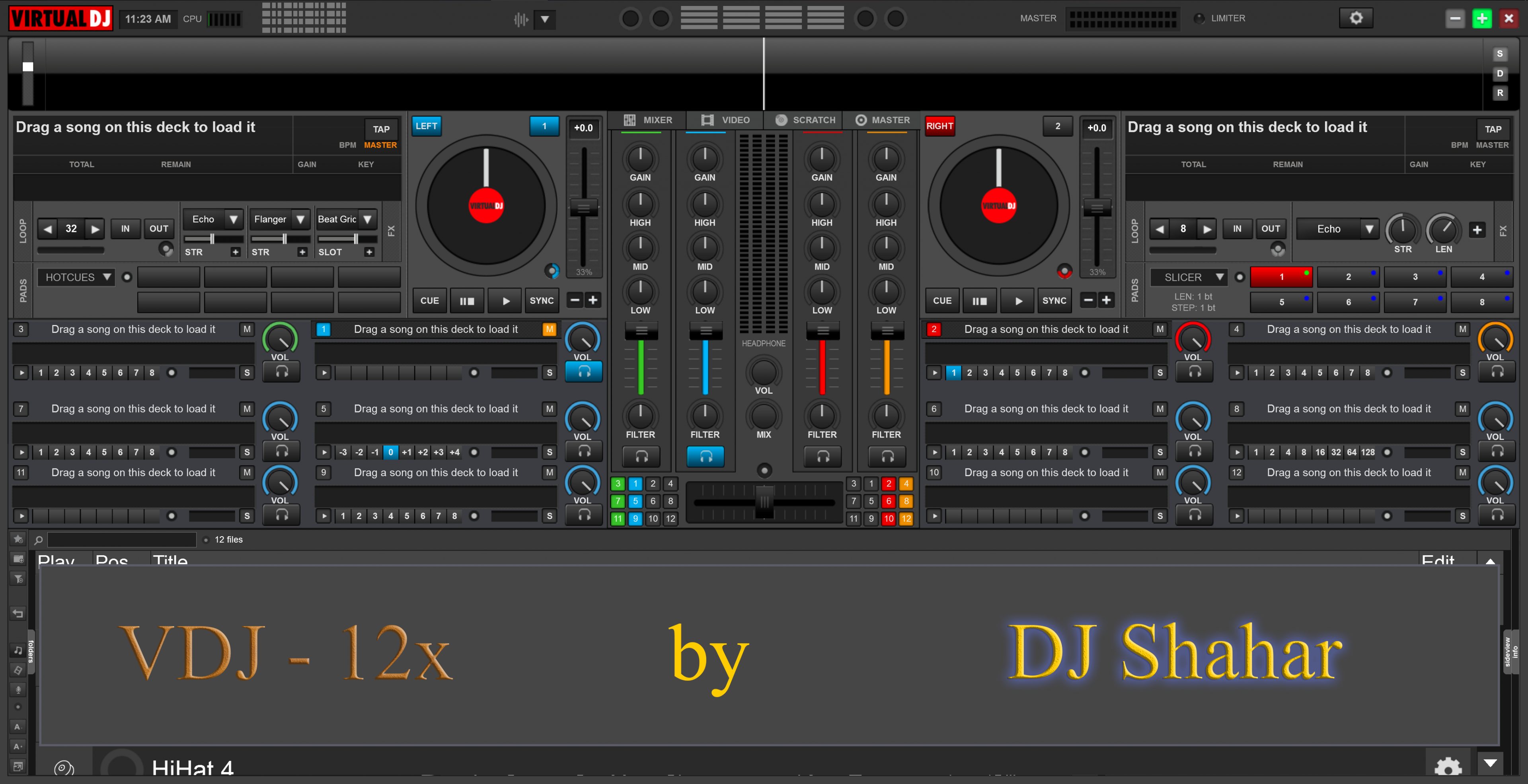Select the RIGHT deck assign button
This screenshot has height=784, width=1528.
[939, 126]
